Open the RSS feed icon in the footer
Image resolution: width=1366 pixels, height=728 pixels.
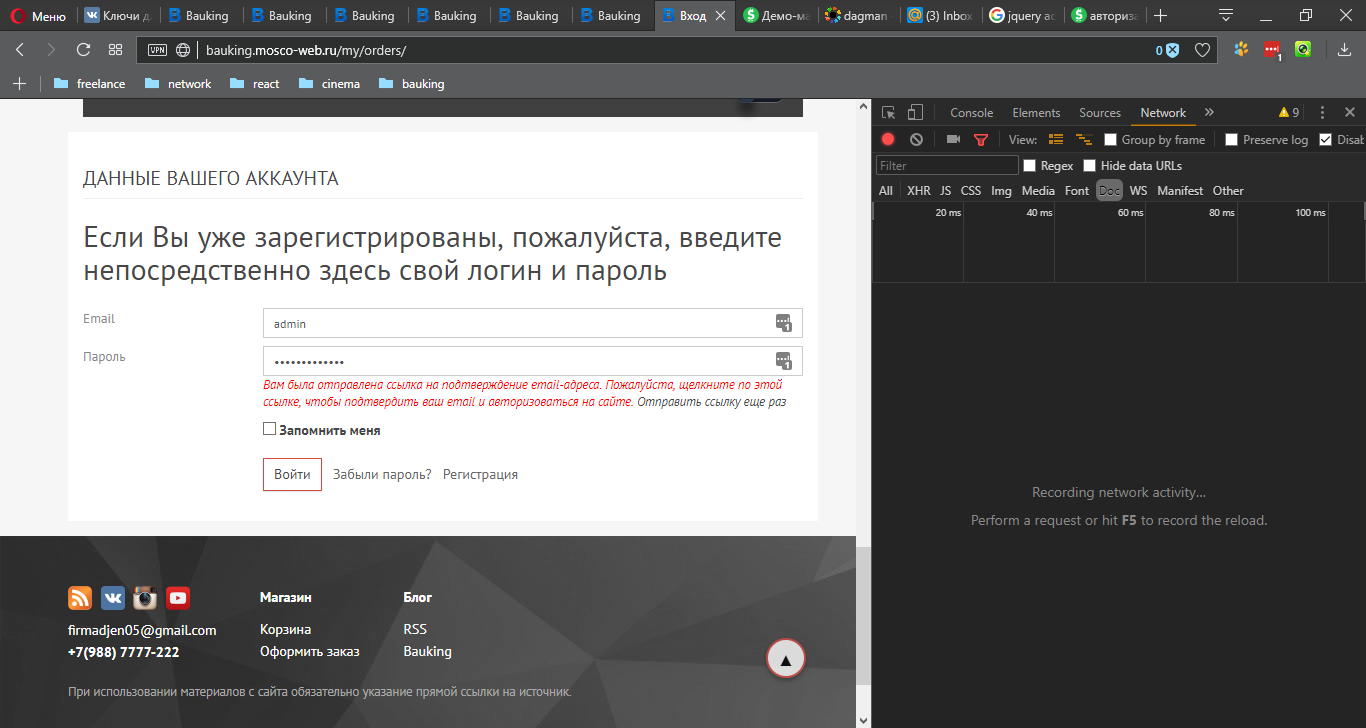point(80,598)
